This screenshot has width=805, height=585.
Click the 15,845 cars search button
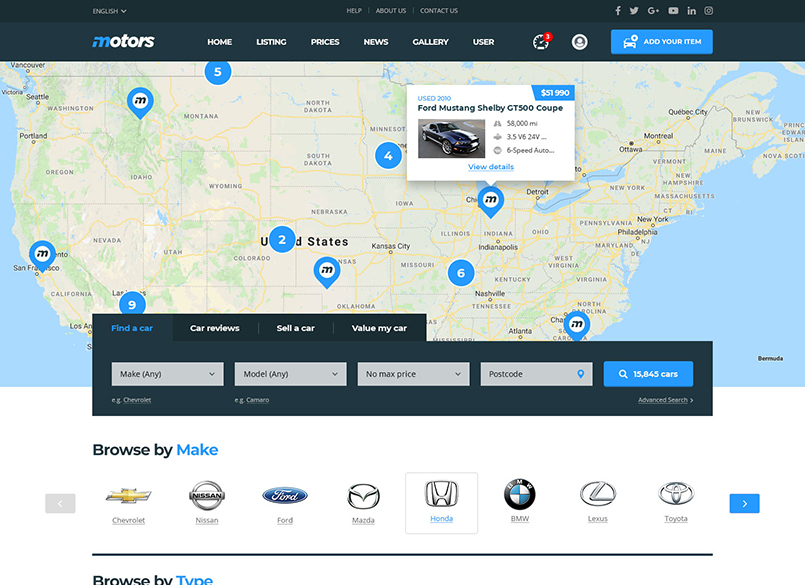tap(648, 374)
